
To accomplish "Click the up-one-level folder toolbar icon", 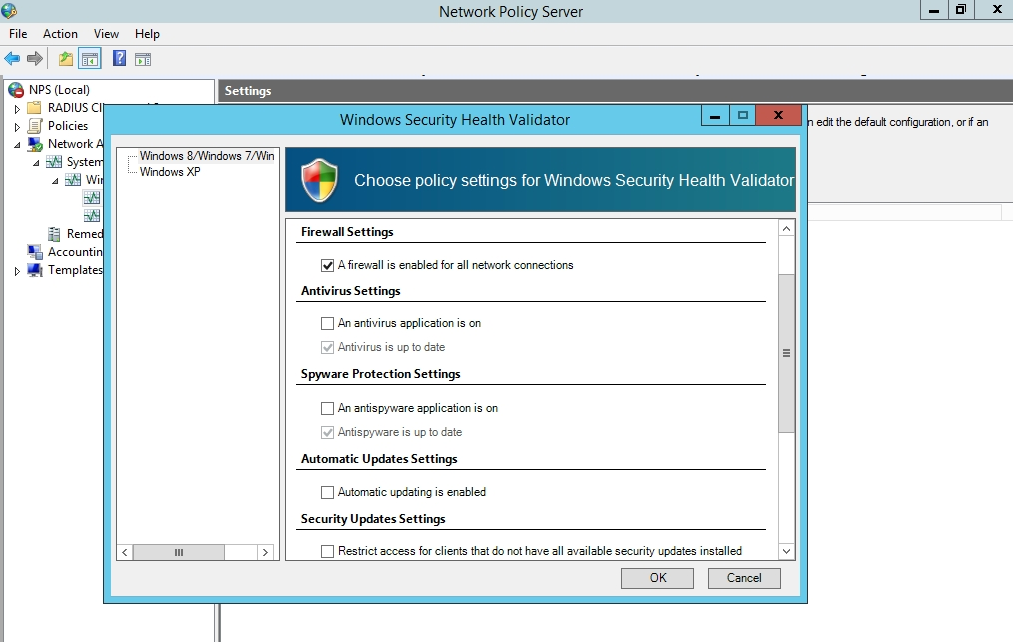I will (65, 59).
